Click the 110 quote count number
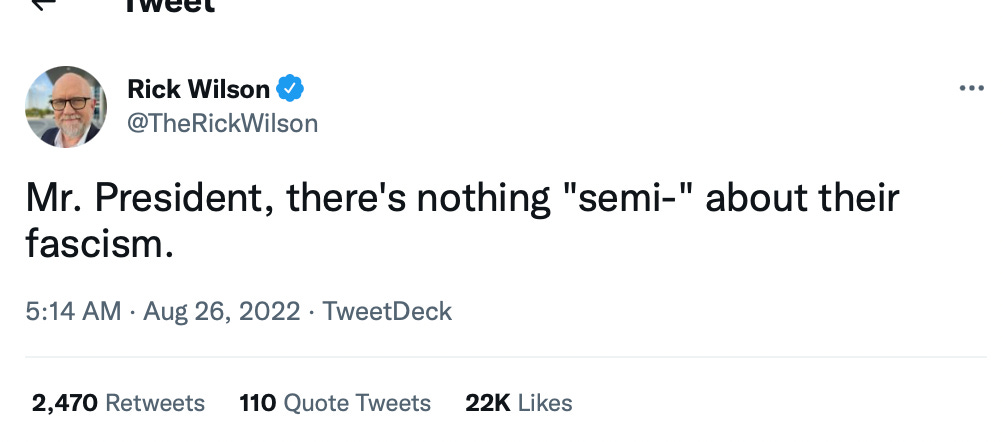Viewport: 1006px width, 442px height. 258,403
